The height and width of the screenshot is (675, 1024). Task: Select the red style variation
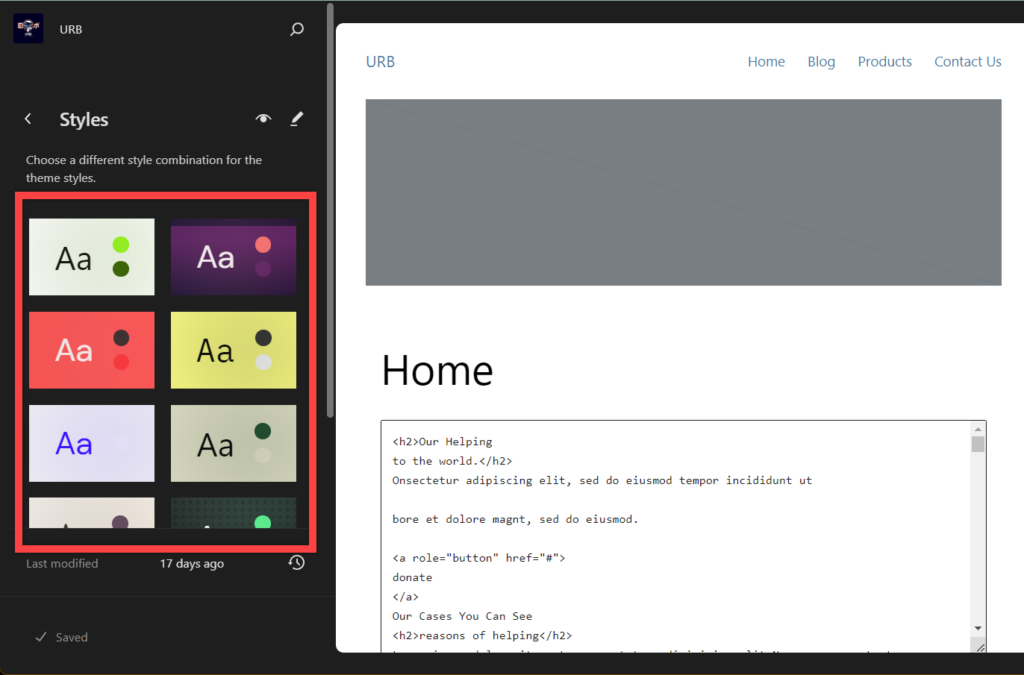91,350
